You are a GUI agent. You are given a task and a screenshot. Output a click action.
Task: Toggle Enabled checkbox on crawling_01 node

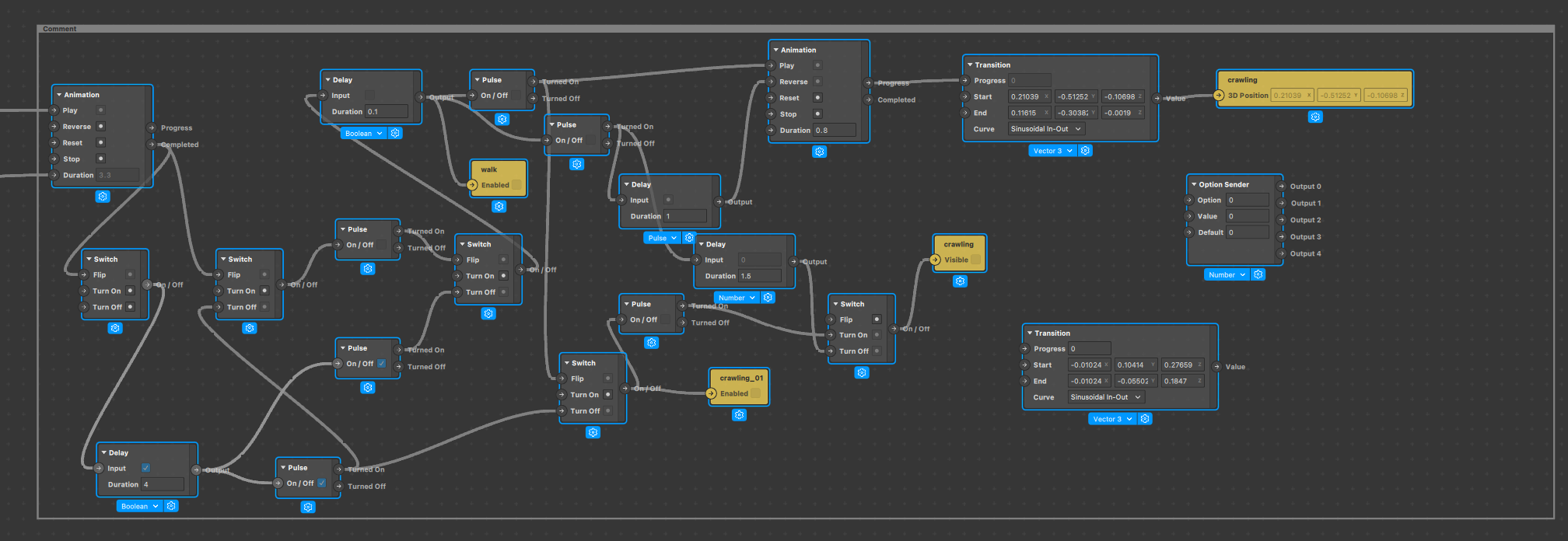(x=755, y=393)
